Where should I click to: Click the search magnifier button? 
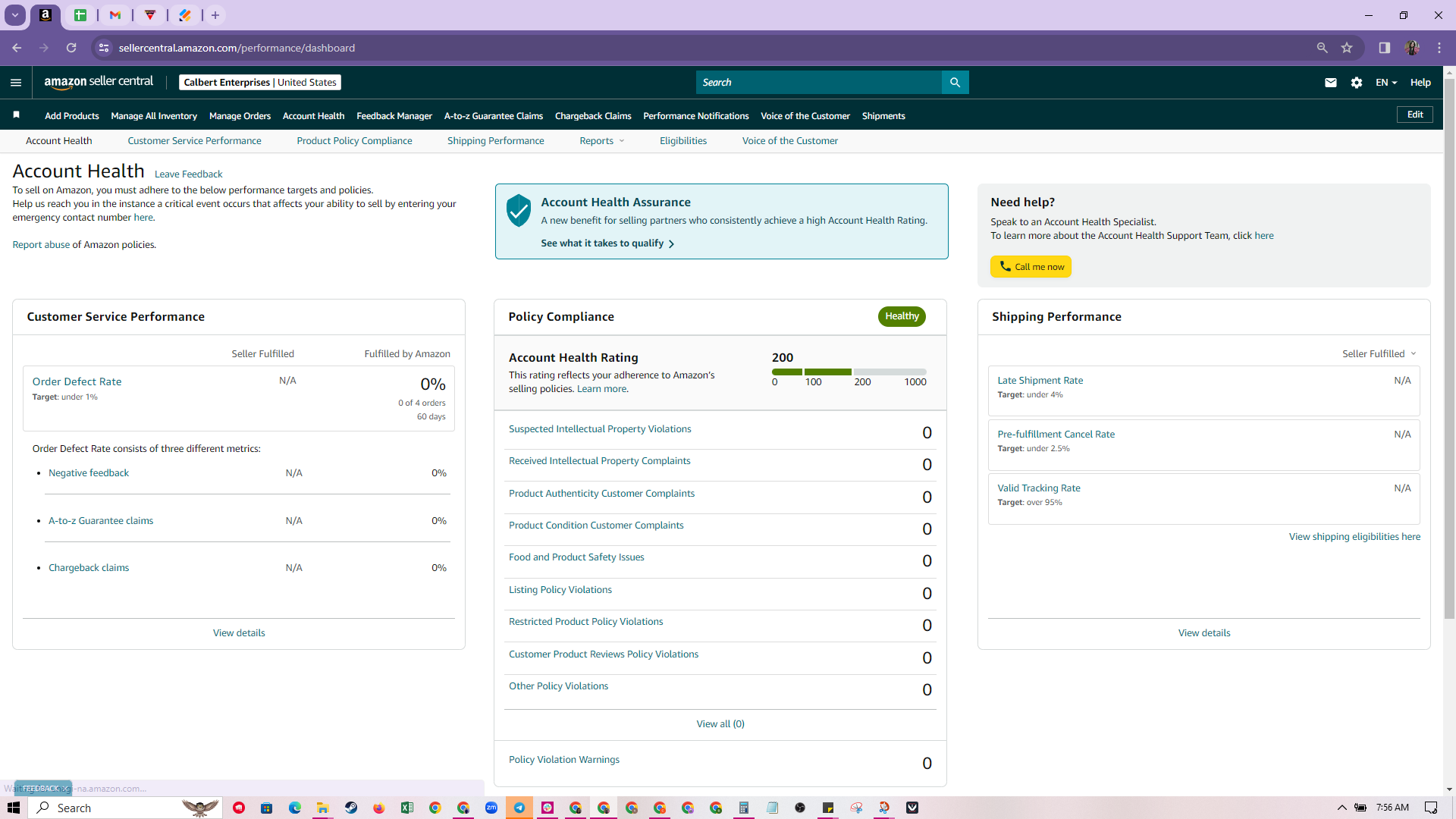click(955, 82)
